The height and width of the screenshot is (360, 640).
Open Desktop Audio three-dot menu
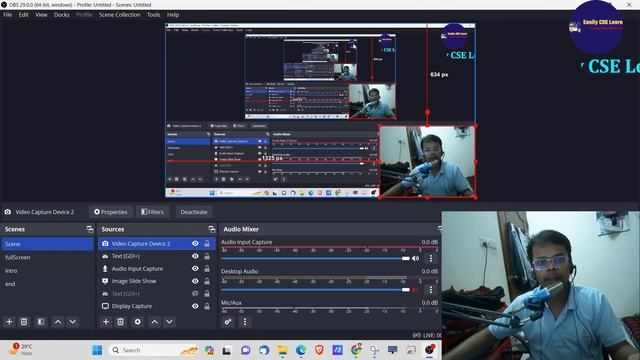[431, 290]
